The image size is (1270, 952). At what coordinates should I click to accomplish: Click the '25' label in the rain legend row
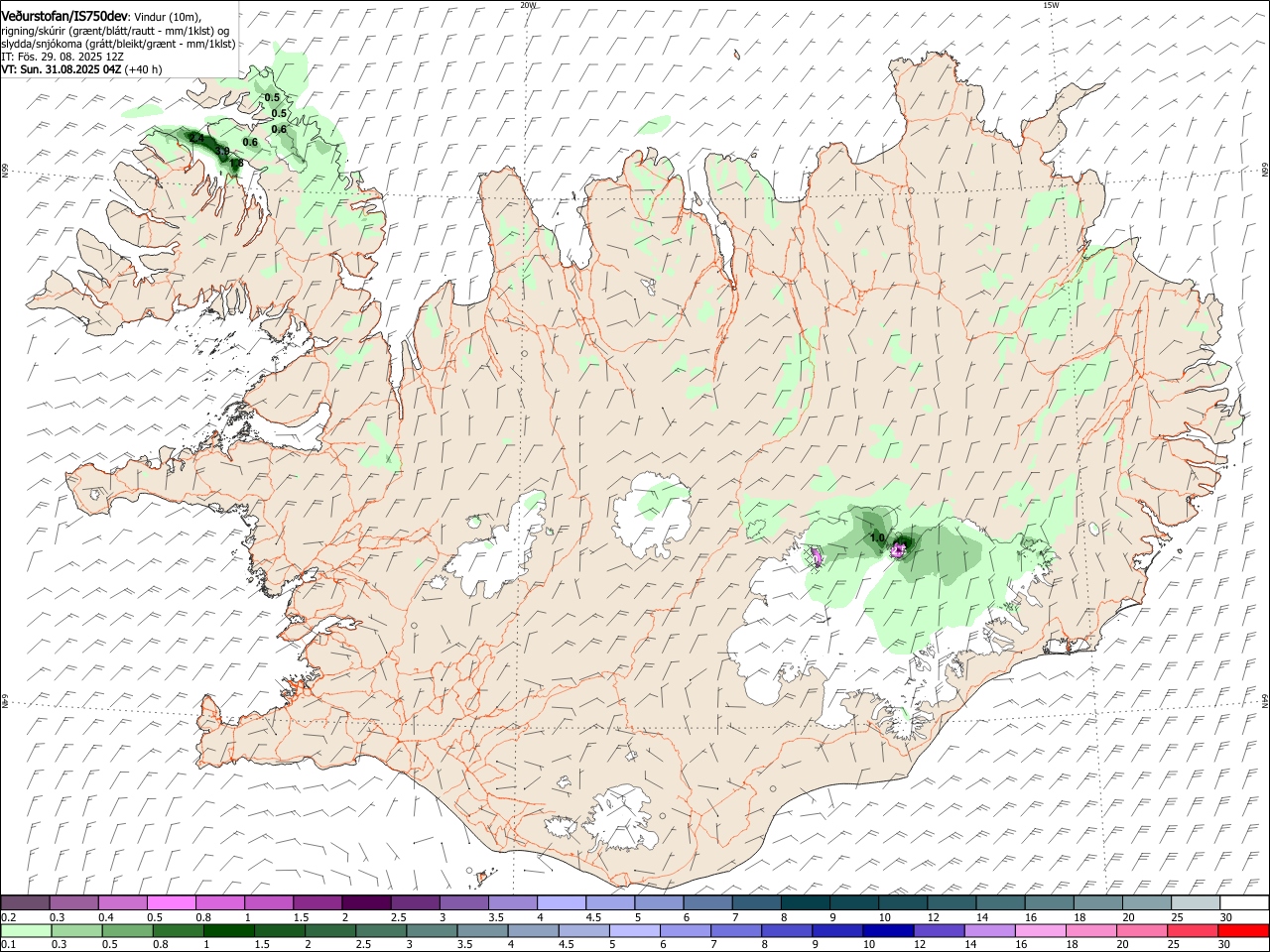(1176, 945)
